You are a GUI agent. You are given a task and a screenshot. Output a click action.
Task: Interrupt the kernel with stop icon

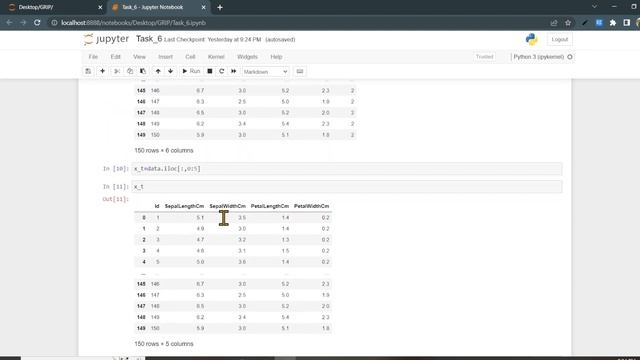[x=210, y=71]
